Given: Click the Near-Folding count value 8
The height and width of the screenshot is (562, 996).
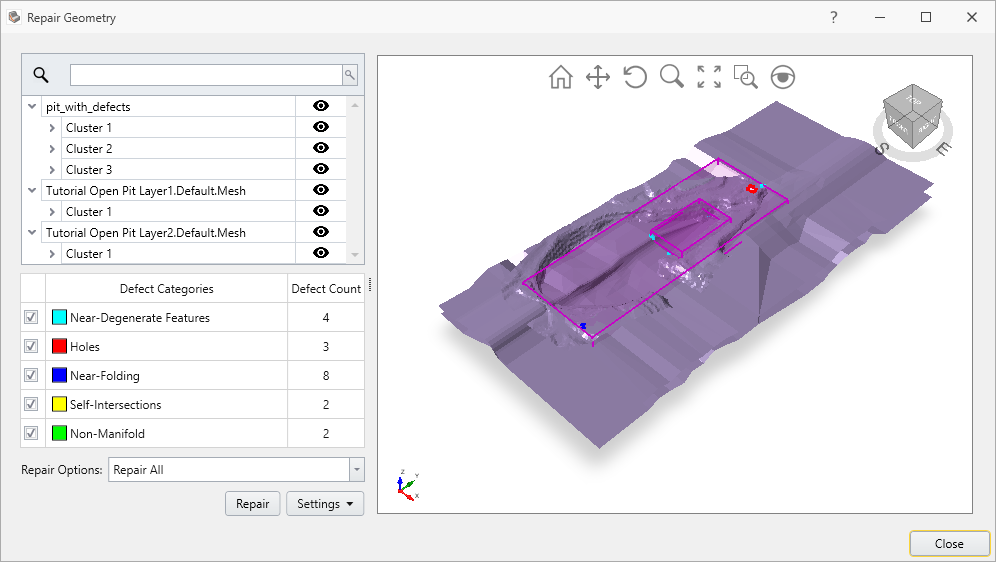Looking at the screenshot, I should (x=326, y=375).
